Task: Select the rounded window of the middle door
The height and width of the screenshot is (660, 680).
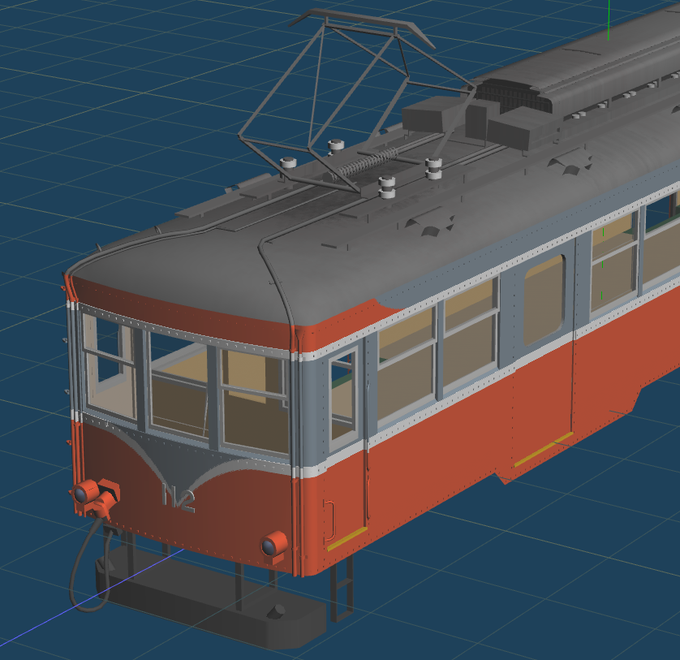Action: 544,300
